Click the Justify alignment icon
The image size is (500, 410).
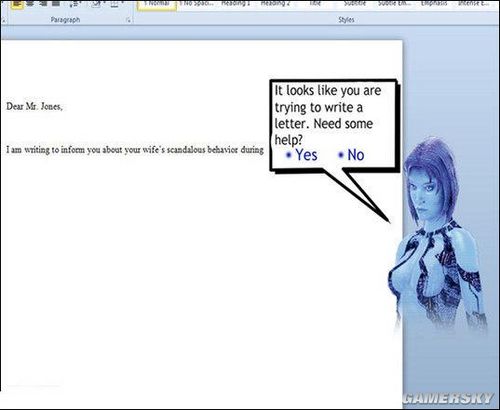click(x=56, y=4)
